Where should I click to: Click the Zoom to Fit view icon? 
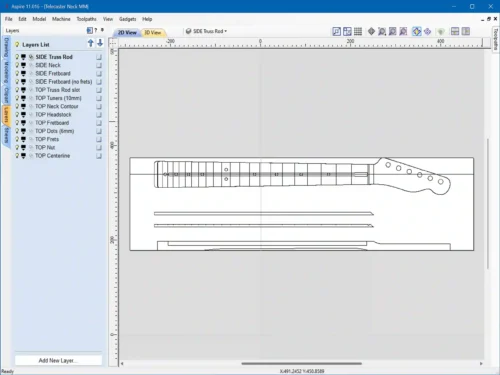(x=347, y=31)
